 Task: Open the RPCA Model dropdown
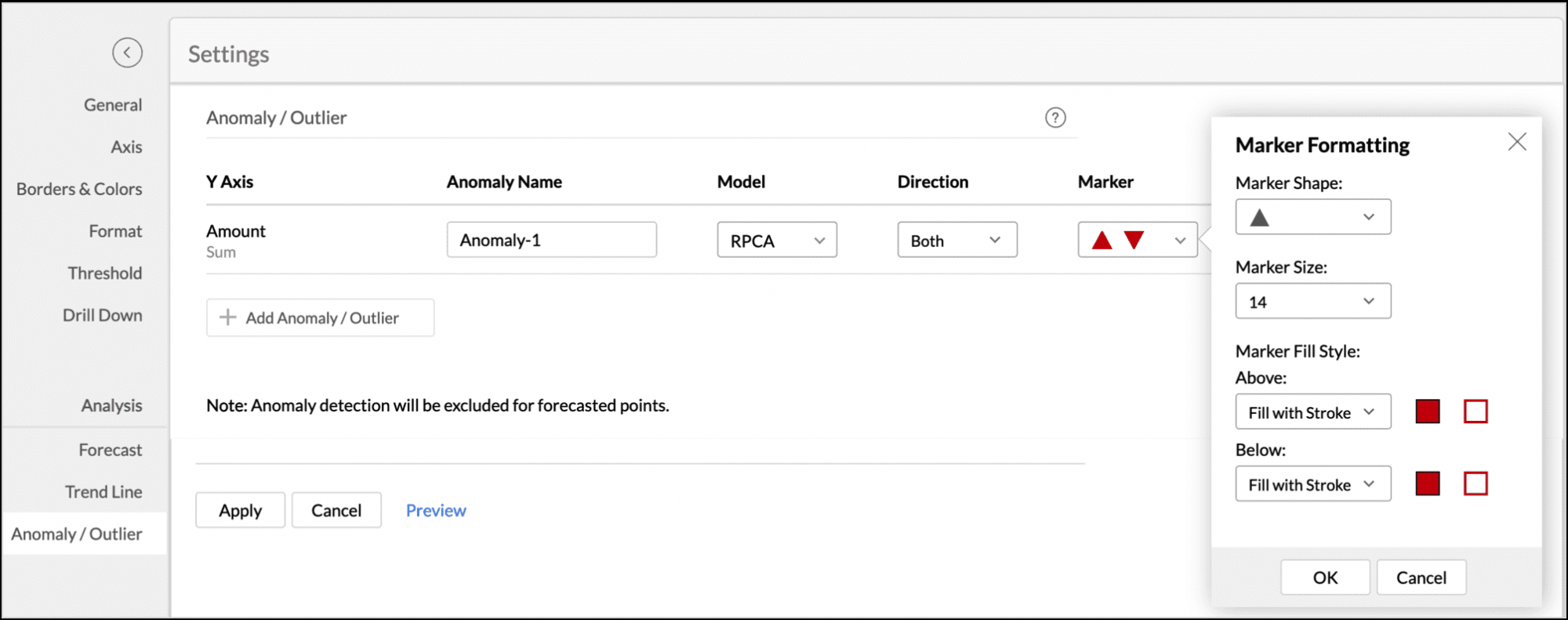click(776, 241)
